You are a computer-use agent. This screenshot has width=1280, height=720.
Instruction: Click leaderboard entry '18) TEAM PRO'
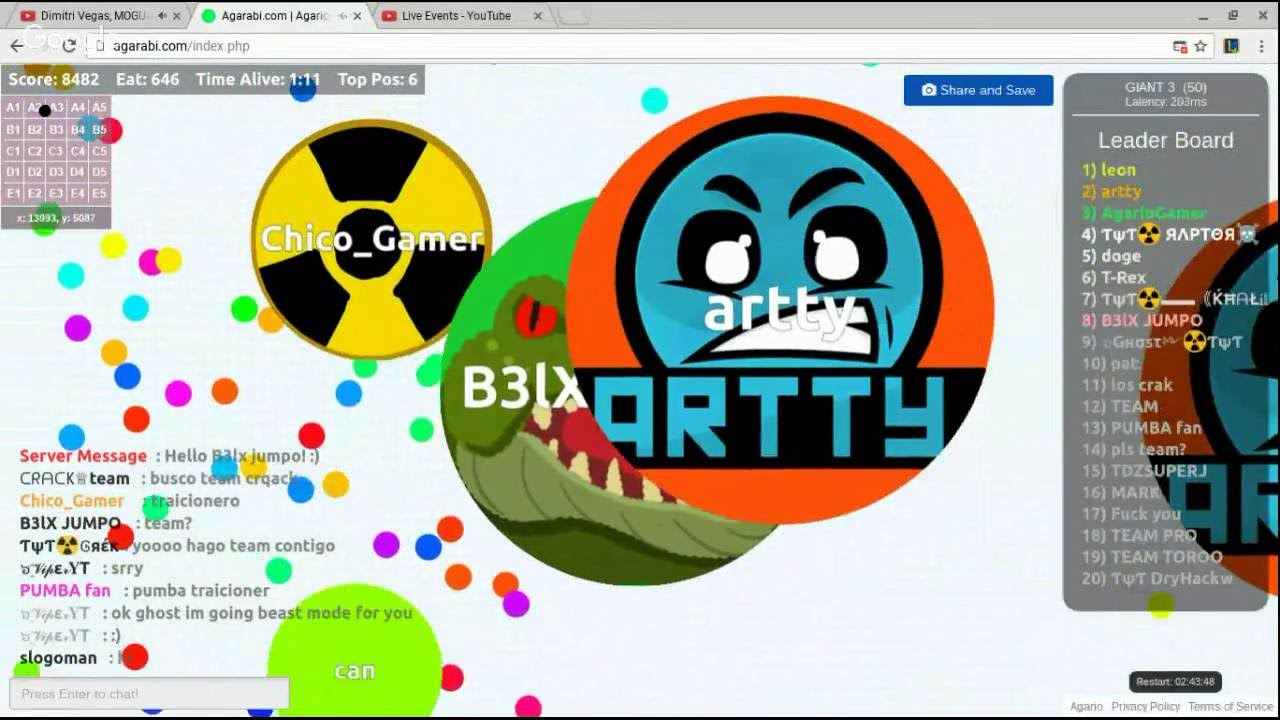pos(1139,535)
